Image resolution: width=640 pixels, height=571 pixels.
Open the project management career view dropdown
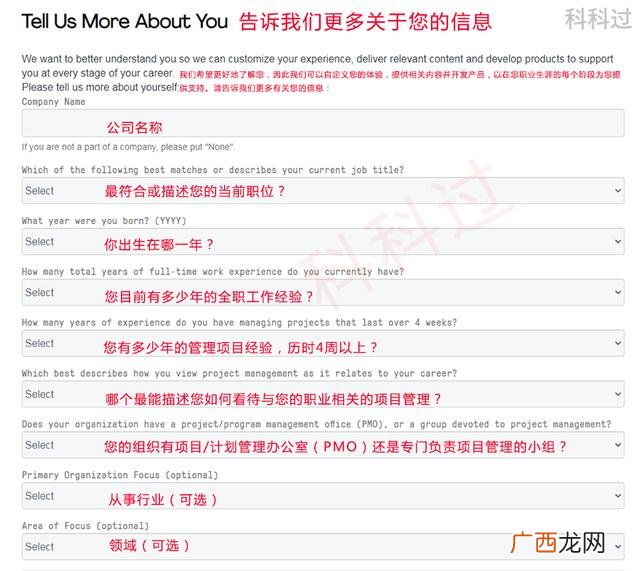[x=323, y=394]
